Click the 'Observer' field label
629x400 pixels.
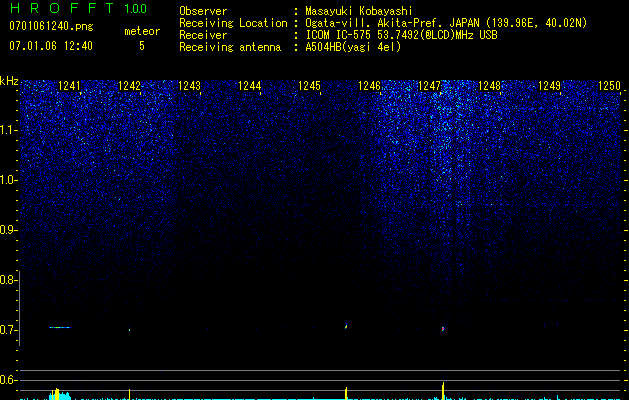click(203, 11)
